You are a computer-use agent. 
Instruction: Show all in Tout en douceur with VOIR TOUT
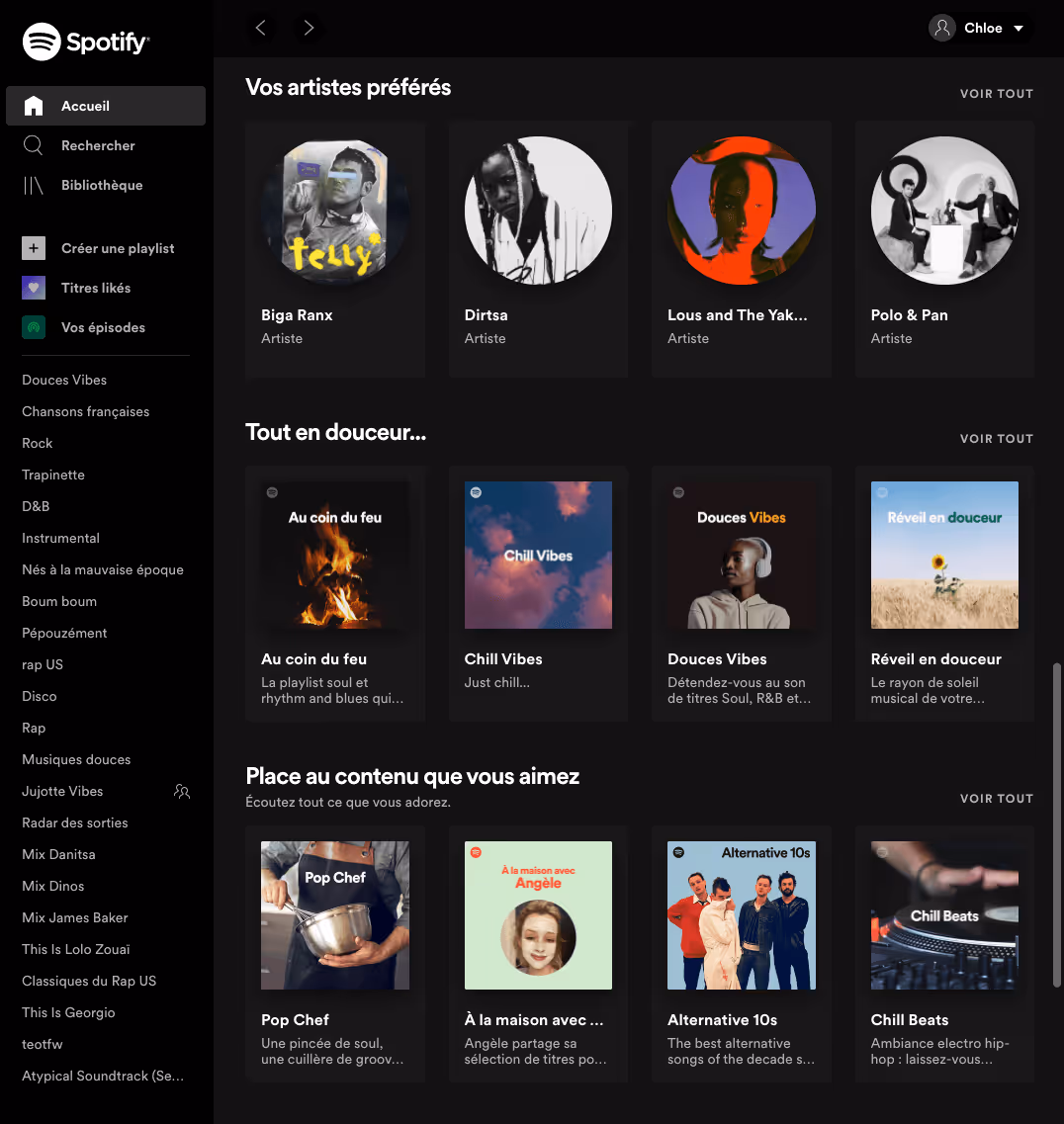pyautogui.click(x=996, y=438)
